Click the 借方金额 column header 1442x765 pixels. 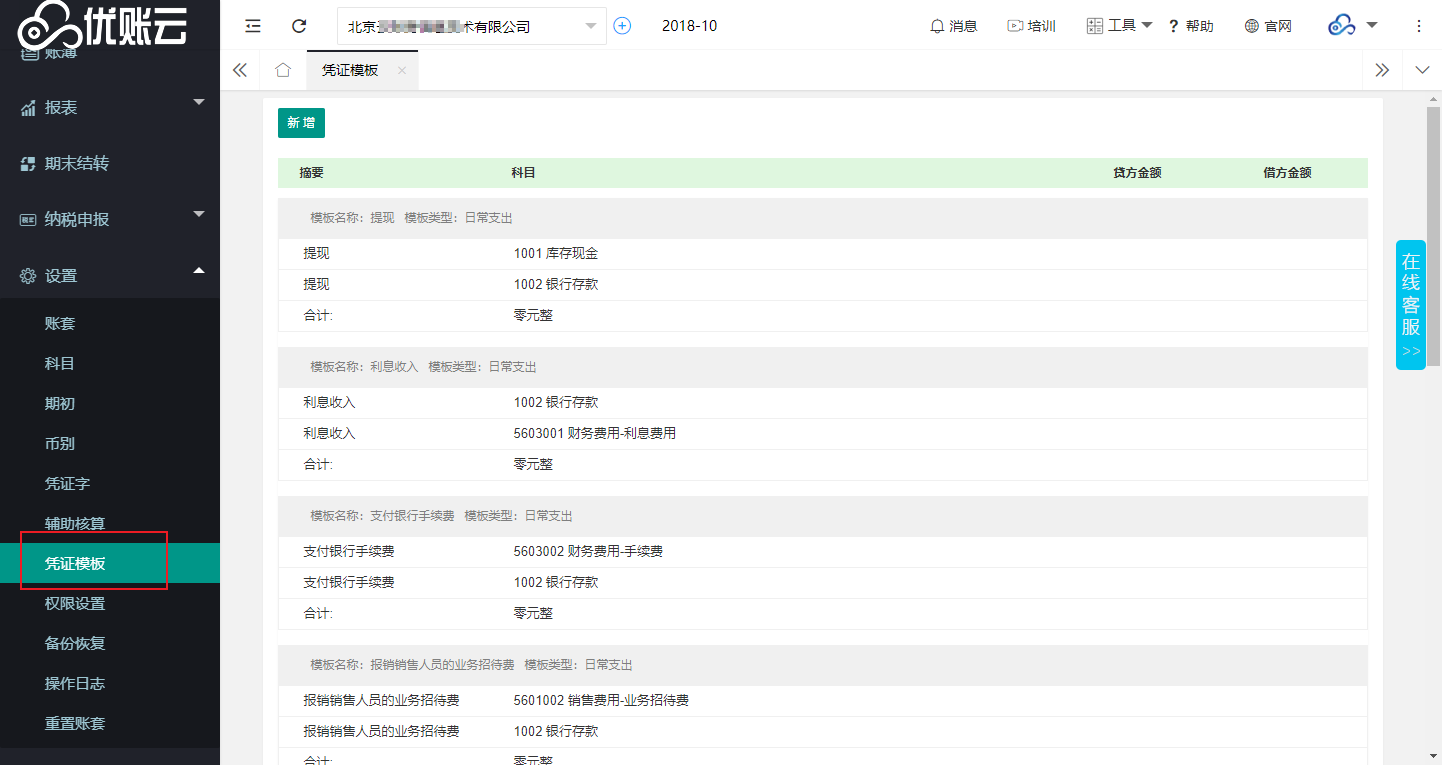[x=1287, y=173]
